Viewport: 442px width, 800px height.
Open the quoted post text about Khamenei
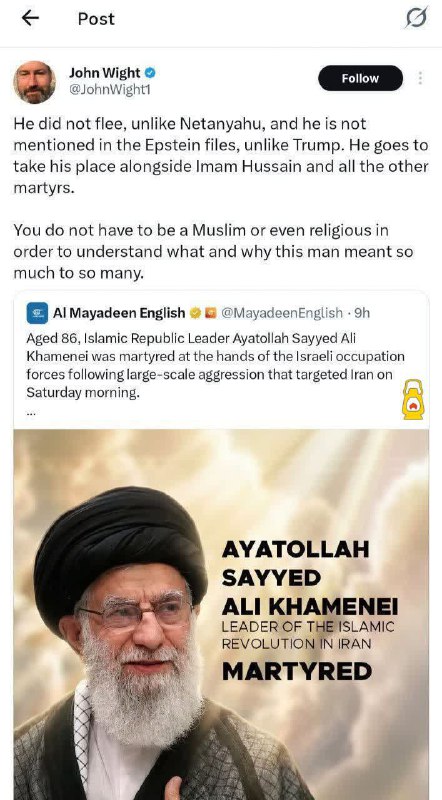(x=215, y=366)
